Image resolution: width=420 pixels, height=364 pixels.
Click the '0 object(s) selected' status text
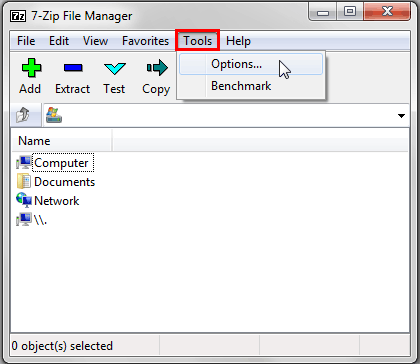[x=62, y=346]
